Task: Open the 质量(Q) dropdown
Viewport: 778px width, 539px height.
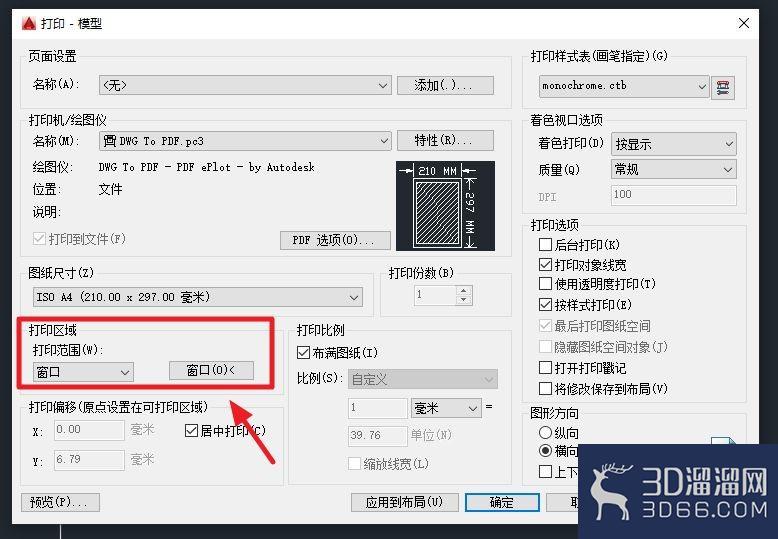Action: 674,170
